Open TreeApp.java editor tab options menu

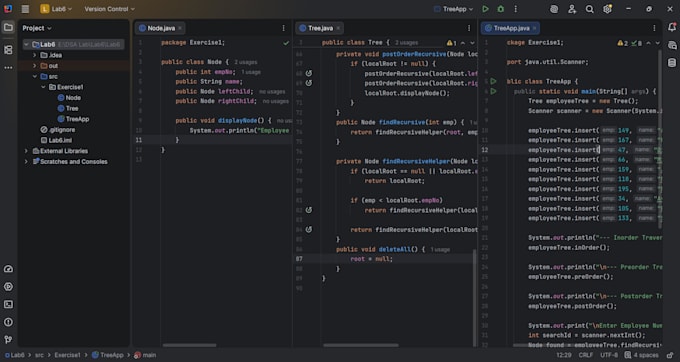point(654,28)
